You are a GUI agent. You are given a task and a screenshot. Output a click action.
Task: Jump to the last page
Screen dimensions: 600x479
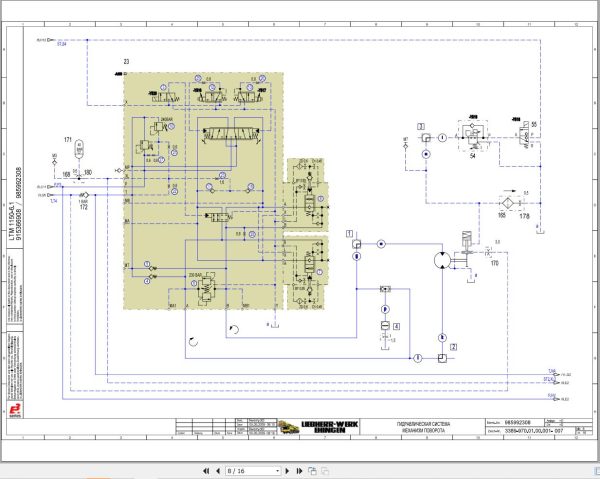(x=299, y=471)
